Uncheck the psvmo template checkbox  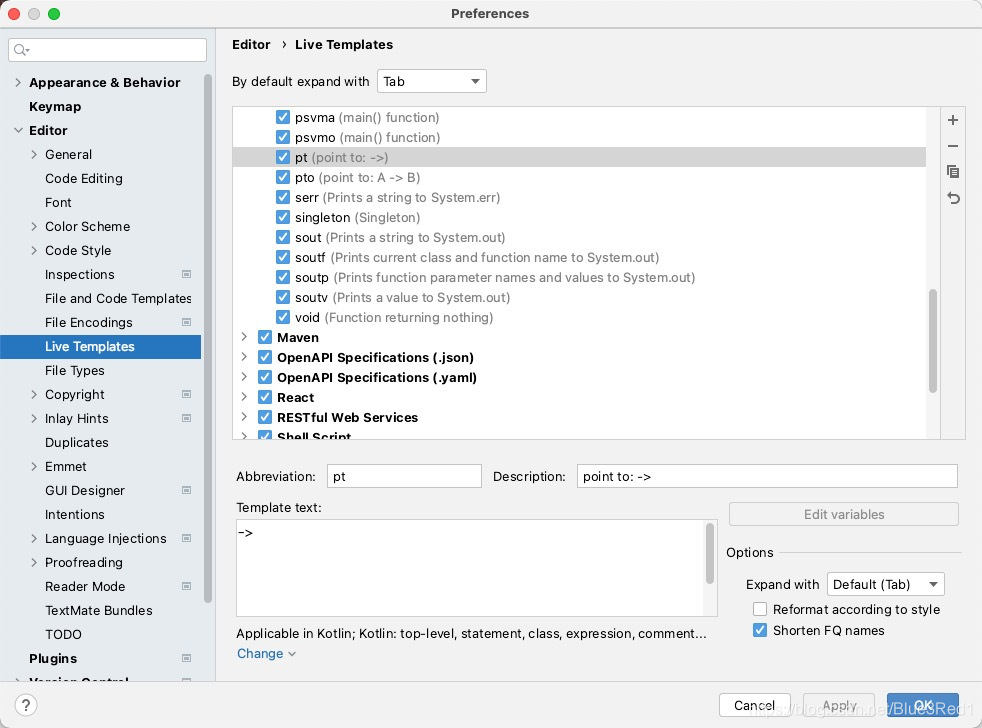(283, 137)
